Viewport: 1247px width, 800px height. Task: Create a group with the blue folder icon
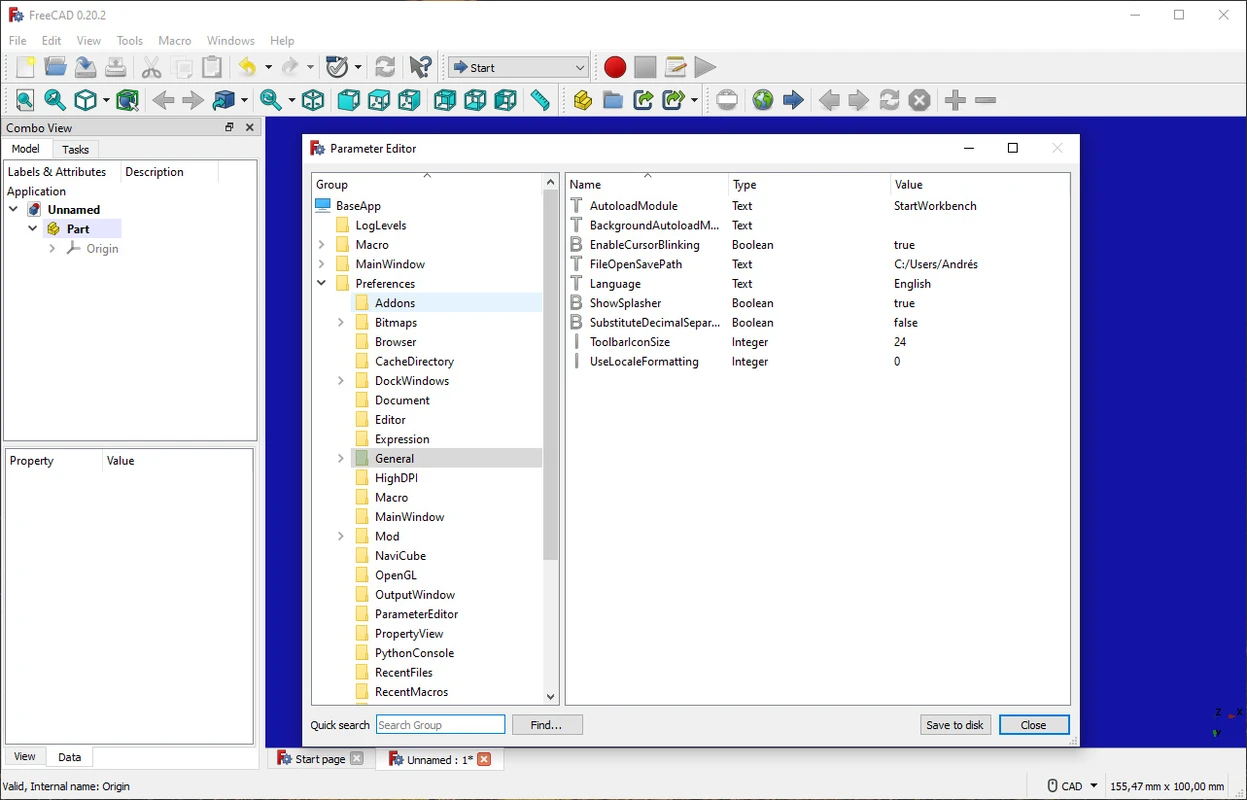click(613, 100)
